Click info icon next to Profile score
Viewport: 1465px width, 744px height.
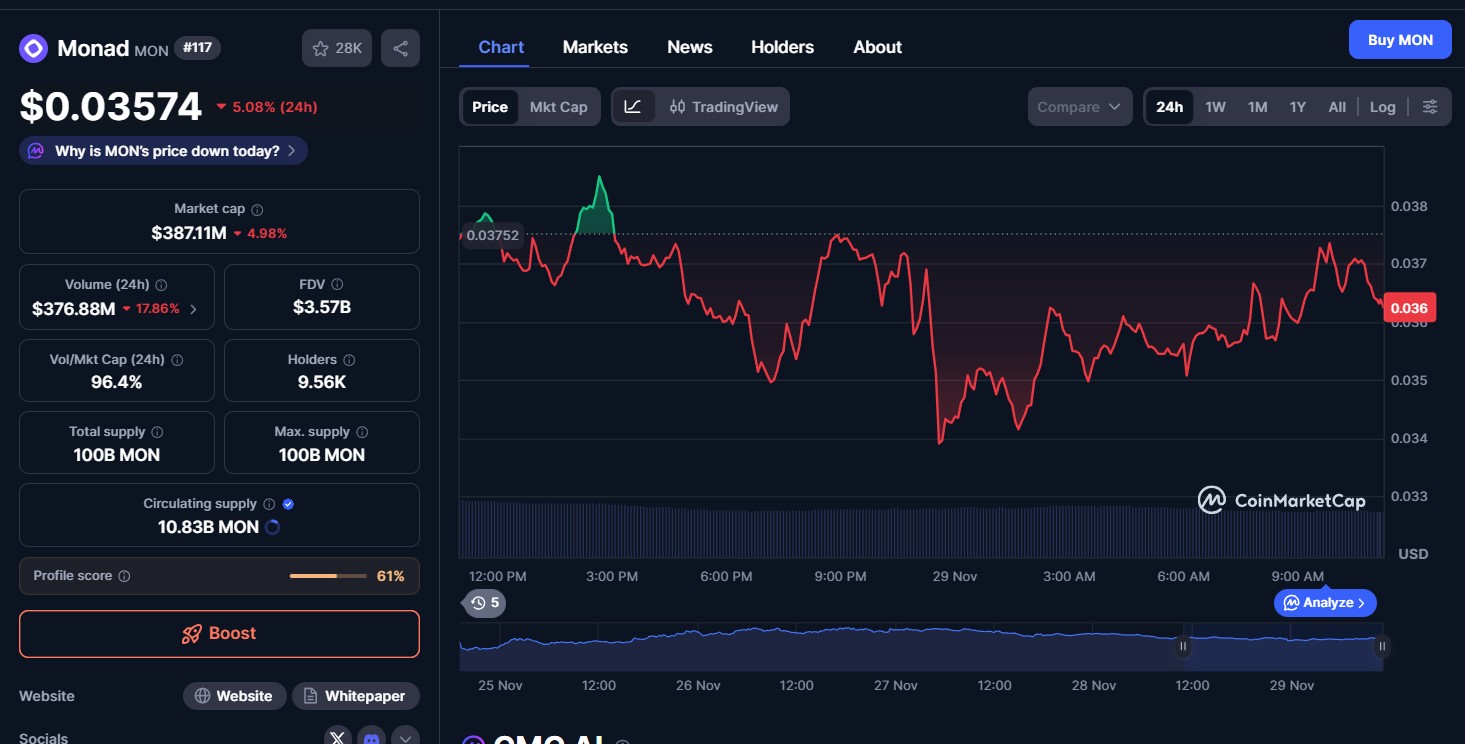[x=124, y=577]
